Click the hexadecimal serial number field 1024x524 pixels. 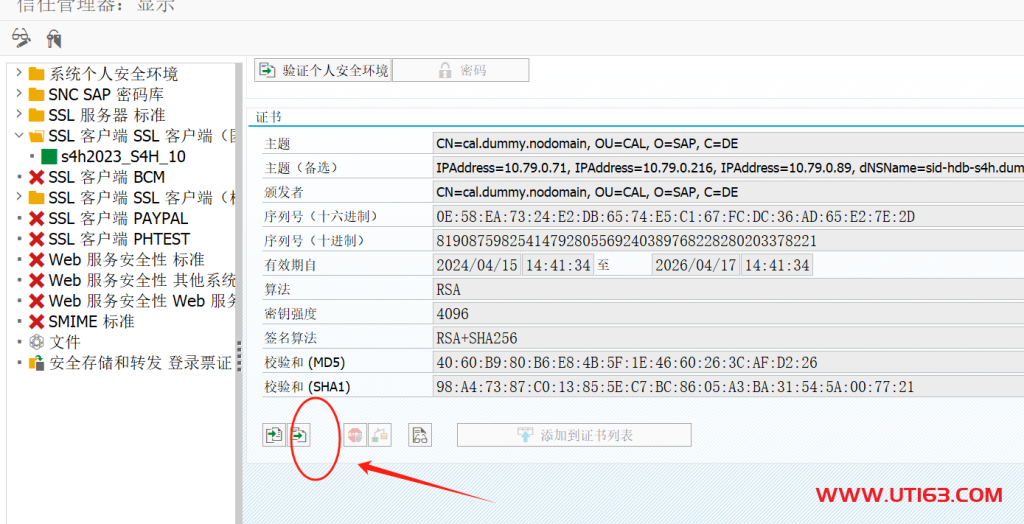(x=728, y=216)
